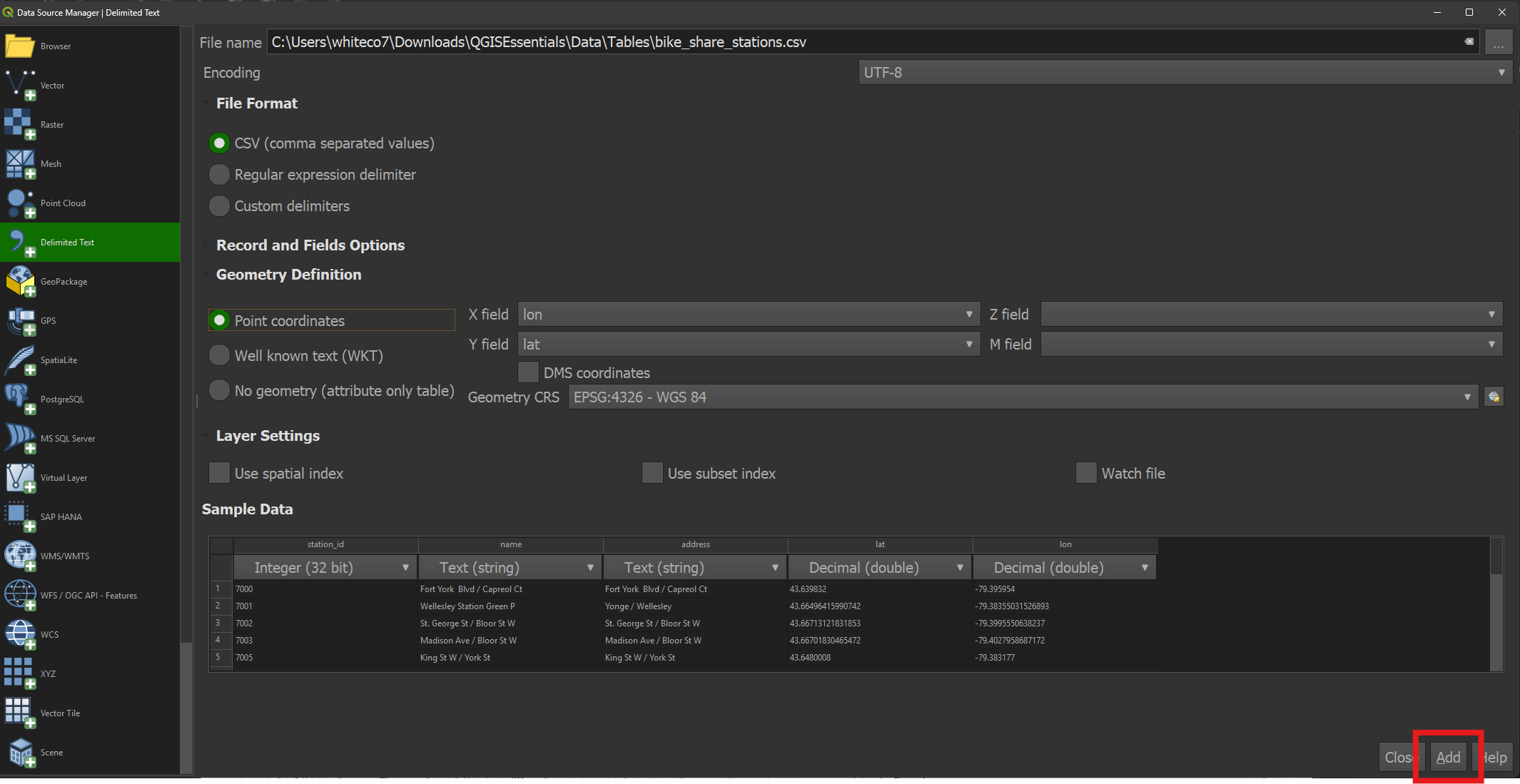Select No geometry (attribute only table)
Image resolution: width=1520 pixels, height=784 pixels.
[x=332, y=390]
